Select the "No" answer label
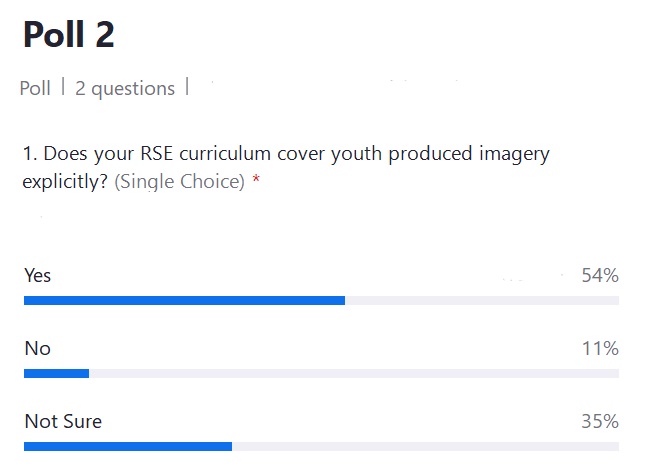The width and height of the screenshot is (646, 470). tap(37, 348)
